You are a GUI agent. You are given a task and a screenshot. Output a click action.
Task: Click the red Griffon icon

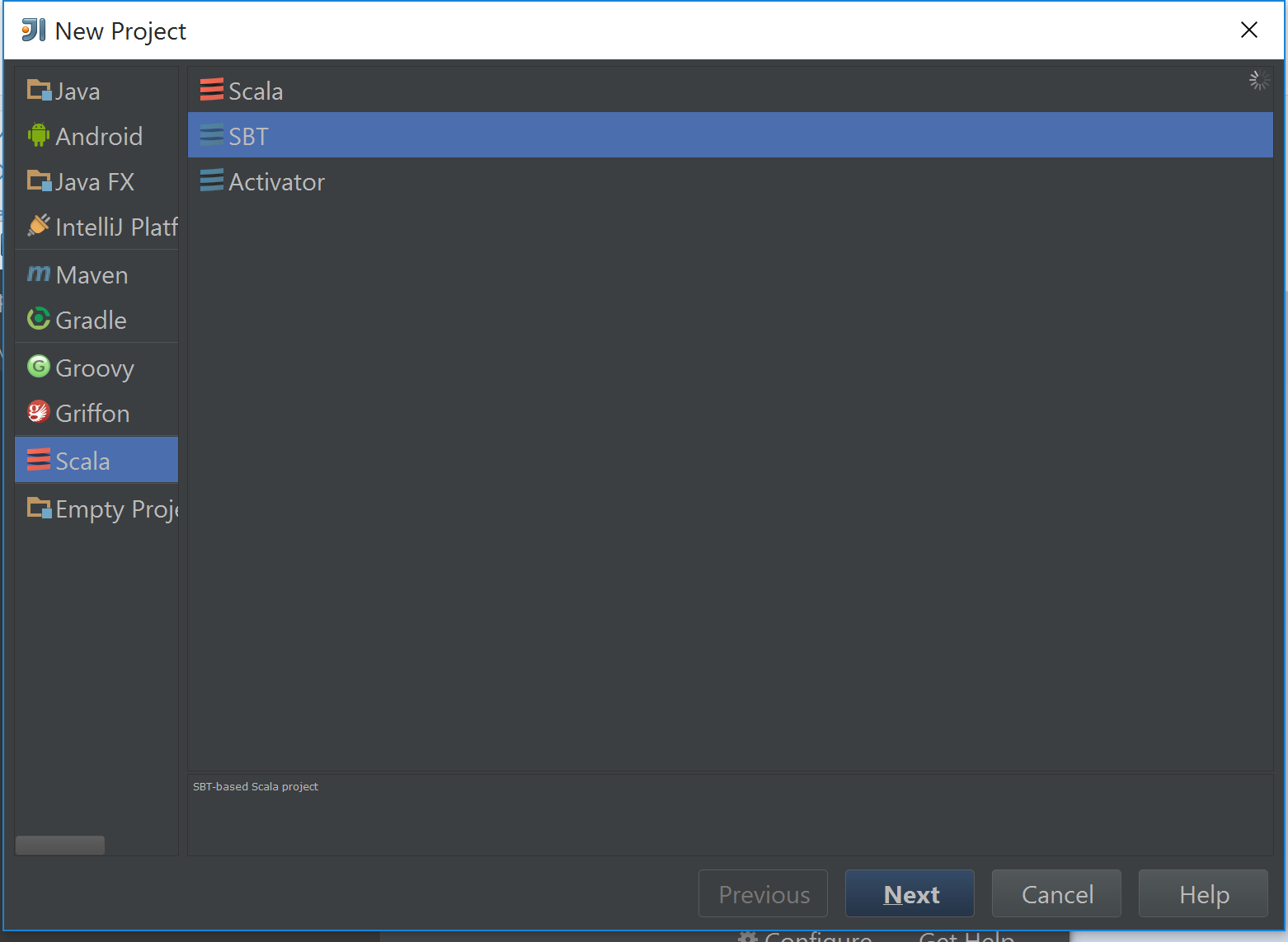(39, 411)
